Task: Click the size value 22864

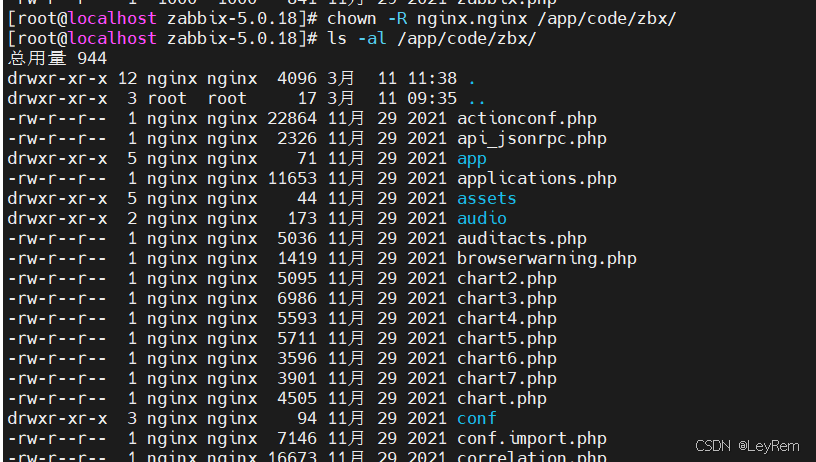Action: click(x=292, y=119)
